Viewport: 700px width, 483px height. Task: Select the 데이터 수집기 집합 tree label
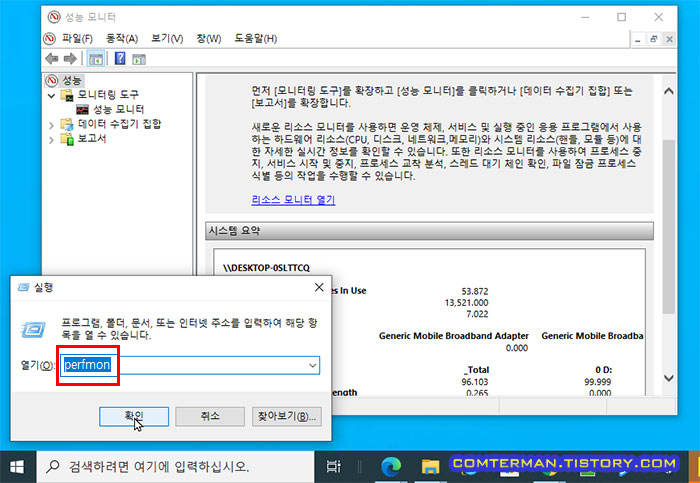119,124
